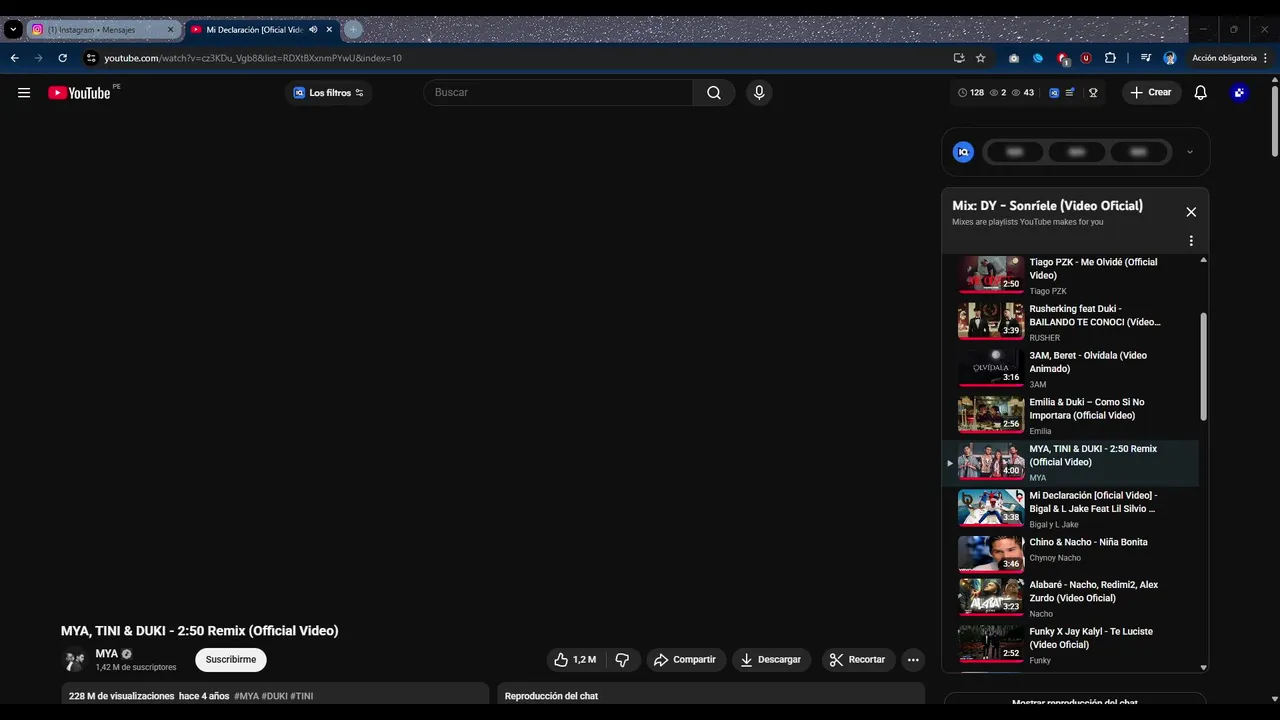This screenshot has height=720, width=1280.
Task: Click the vidIQ logo in stats bar
Action: (1053, 93)
